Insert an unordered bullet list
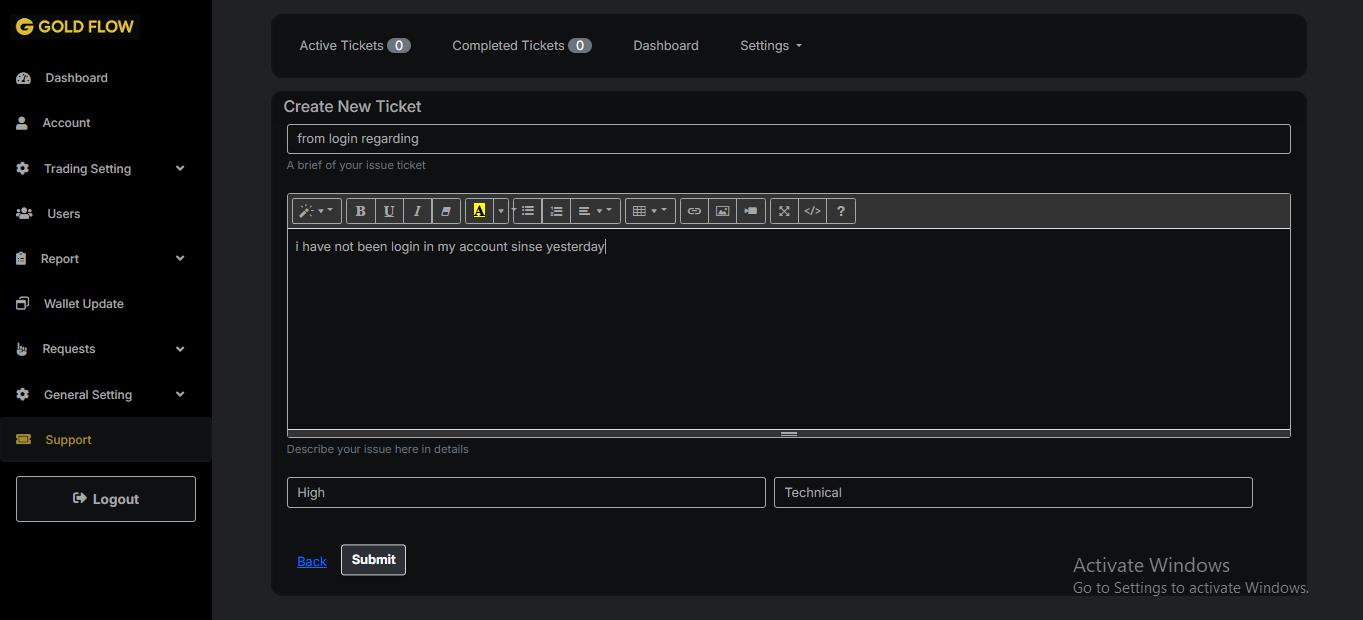1363x620 pixels. click(x=528, y=211)
